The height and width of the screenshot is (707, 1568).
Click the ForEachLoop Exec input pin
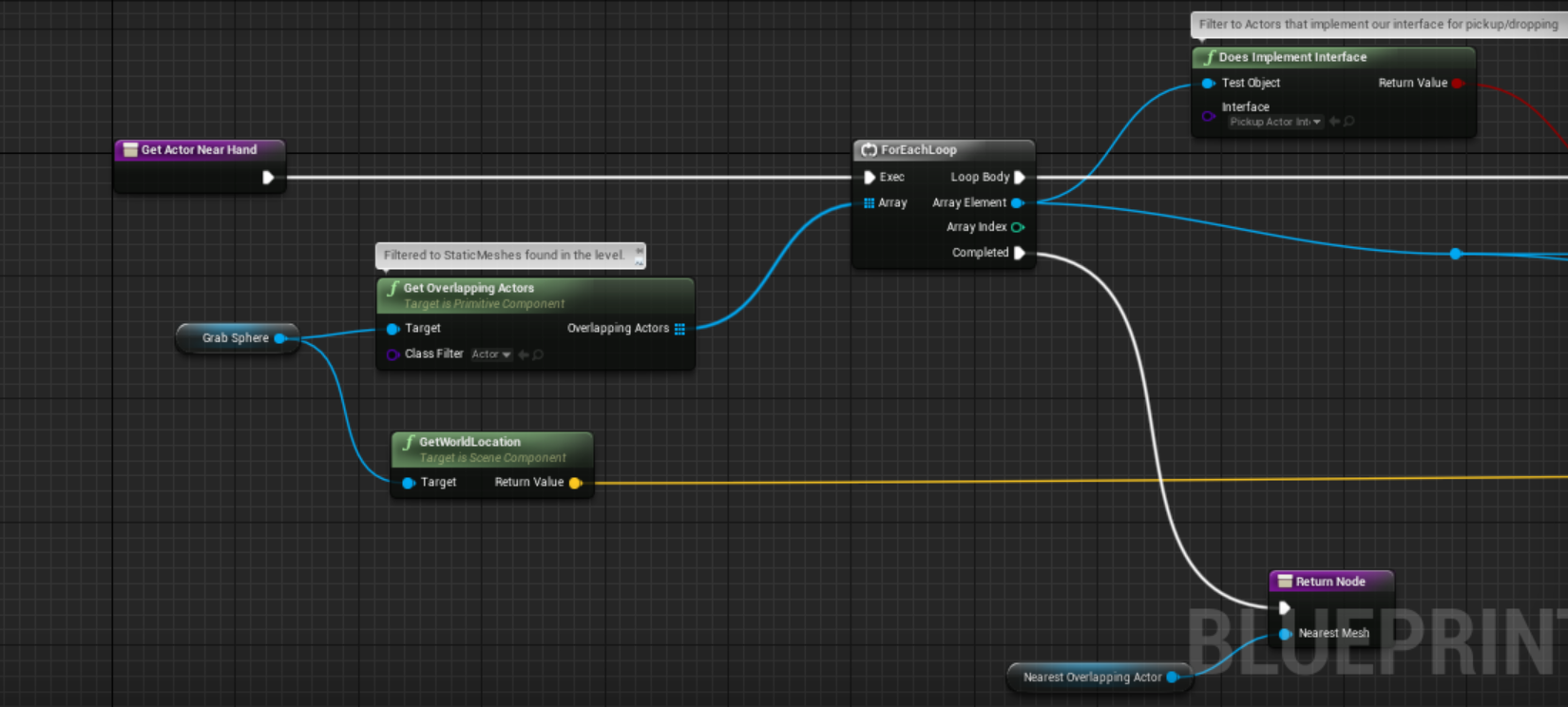869,177
